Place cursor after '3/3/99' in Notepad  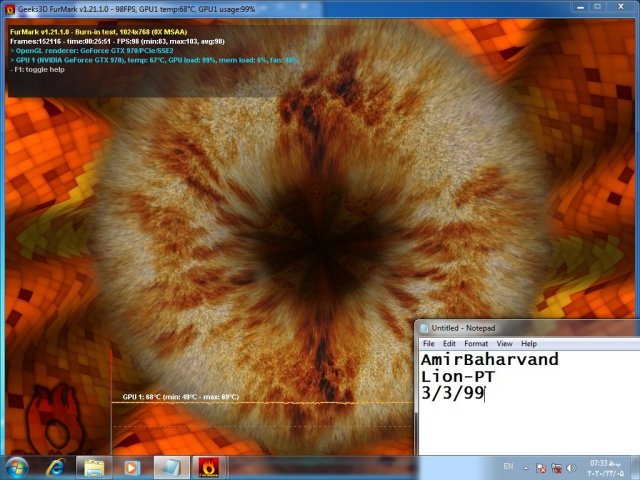[485, 393]
